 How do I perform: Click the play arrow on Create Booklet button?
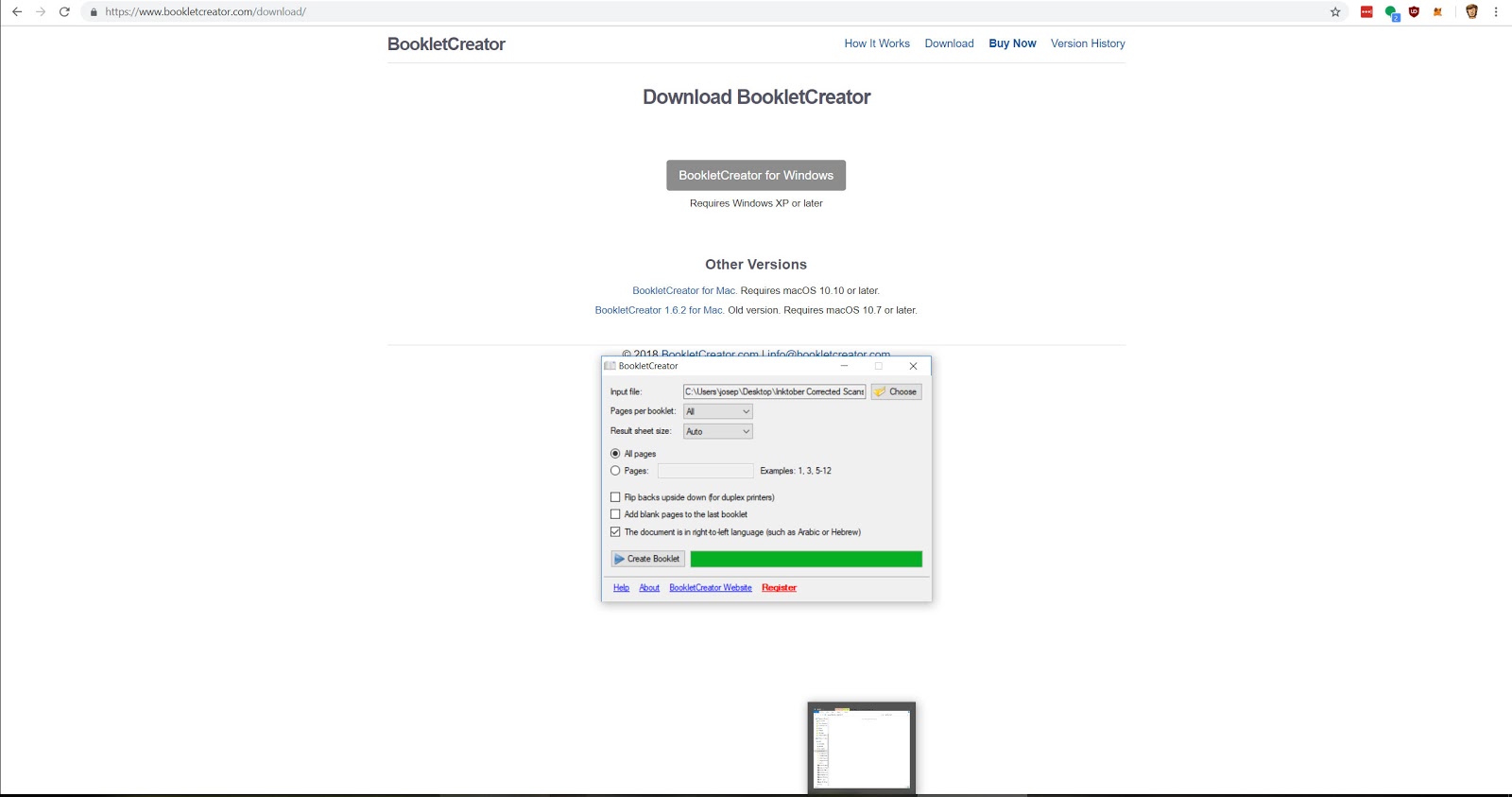point(620,559)
